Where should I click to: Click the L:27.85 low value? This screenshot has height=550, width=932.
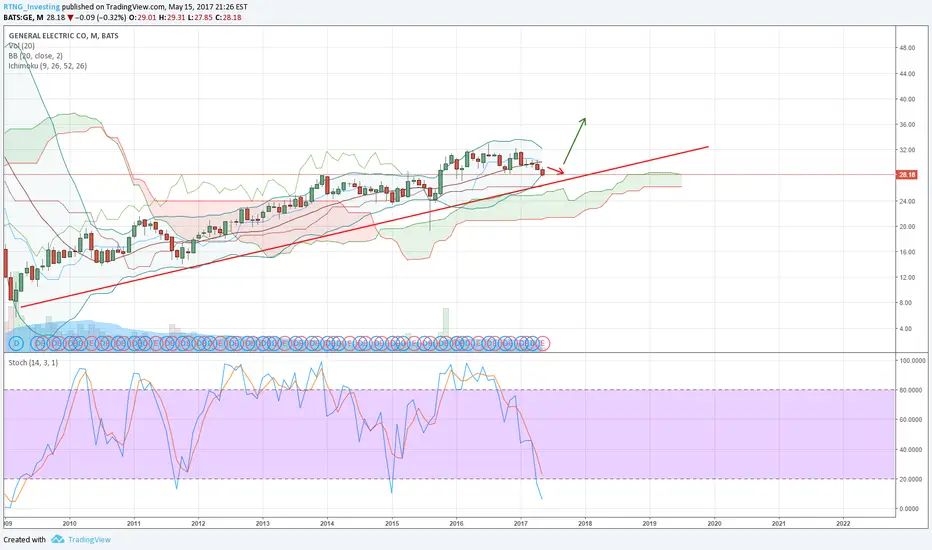pyautogui.click(x=200, y=17)
